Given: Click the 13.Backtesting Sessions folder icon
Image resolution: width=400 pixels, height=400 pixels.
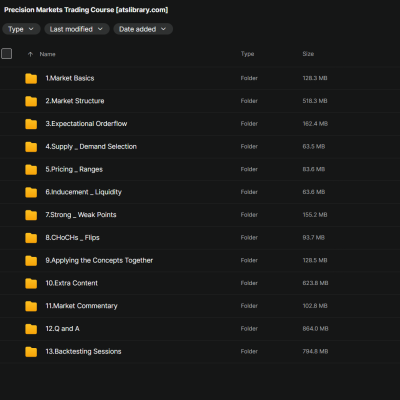Looking at the screenshot, I should pyautogui.click(x=31, y=352).
